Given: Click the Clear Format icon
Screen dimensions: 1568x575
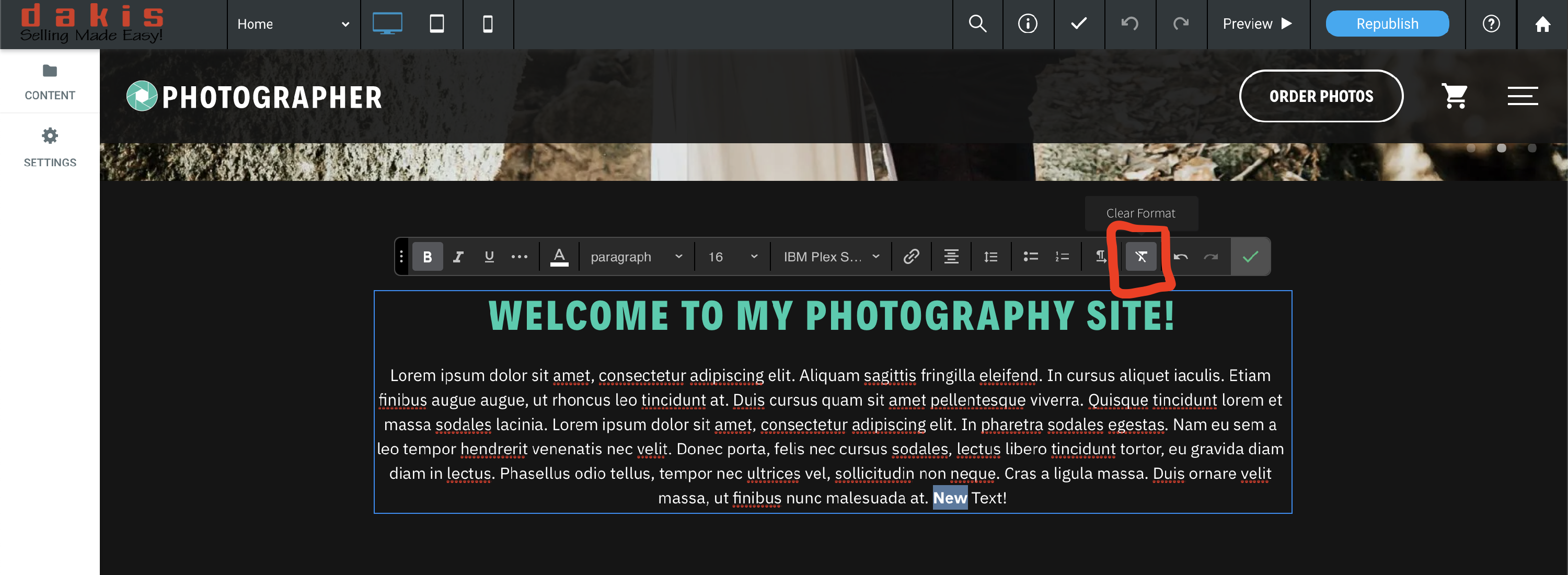Looking at the screenshot, I should tap(1140, 257).
